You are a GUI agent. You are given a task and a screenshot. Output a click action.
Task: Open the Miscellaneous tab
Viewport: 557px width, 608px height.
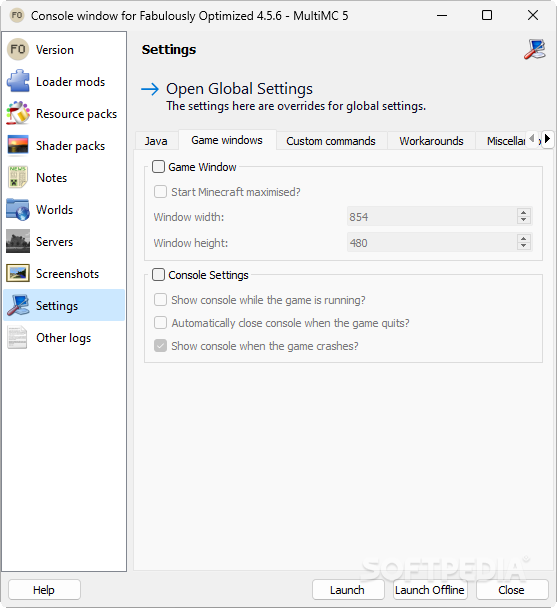click(x=506, y=141)
